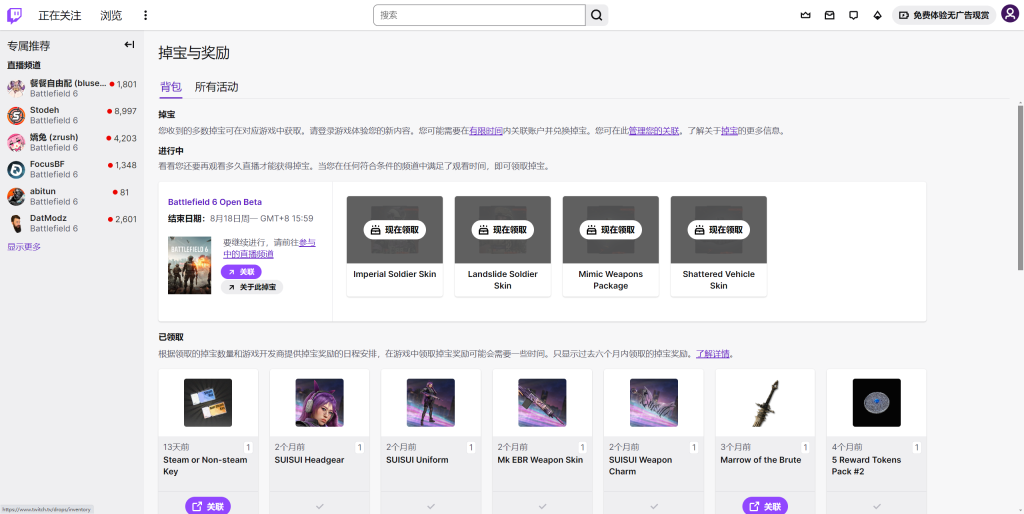Select Stodeh channel name text
Image resolution: width=1024 pixels, height=514 pixels.
[x=44, y=111]
